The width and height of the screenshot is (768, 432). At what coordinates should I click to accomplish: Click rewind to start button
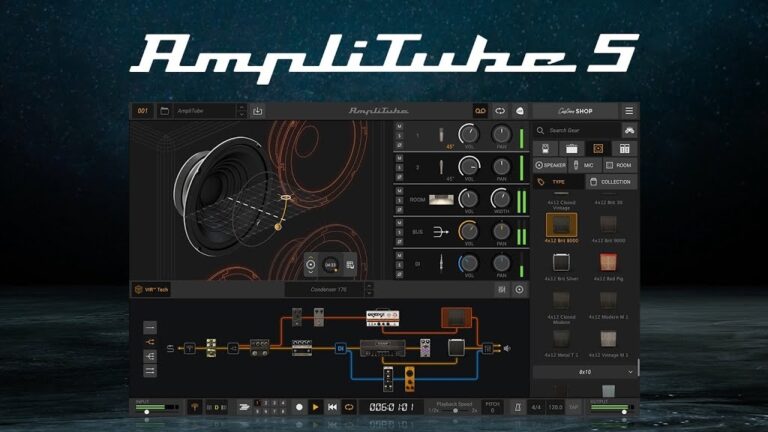click(332, 407)
